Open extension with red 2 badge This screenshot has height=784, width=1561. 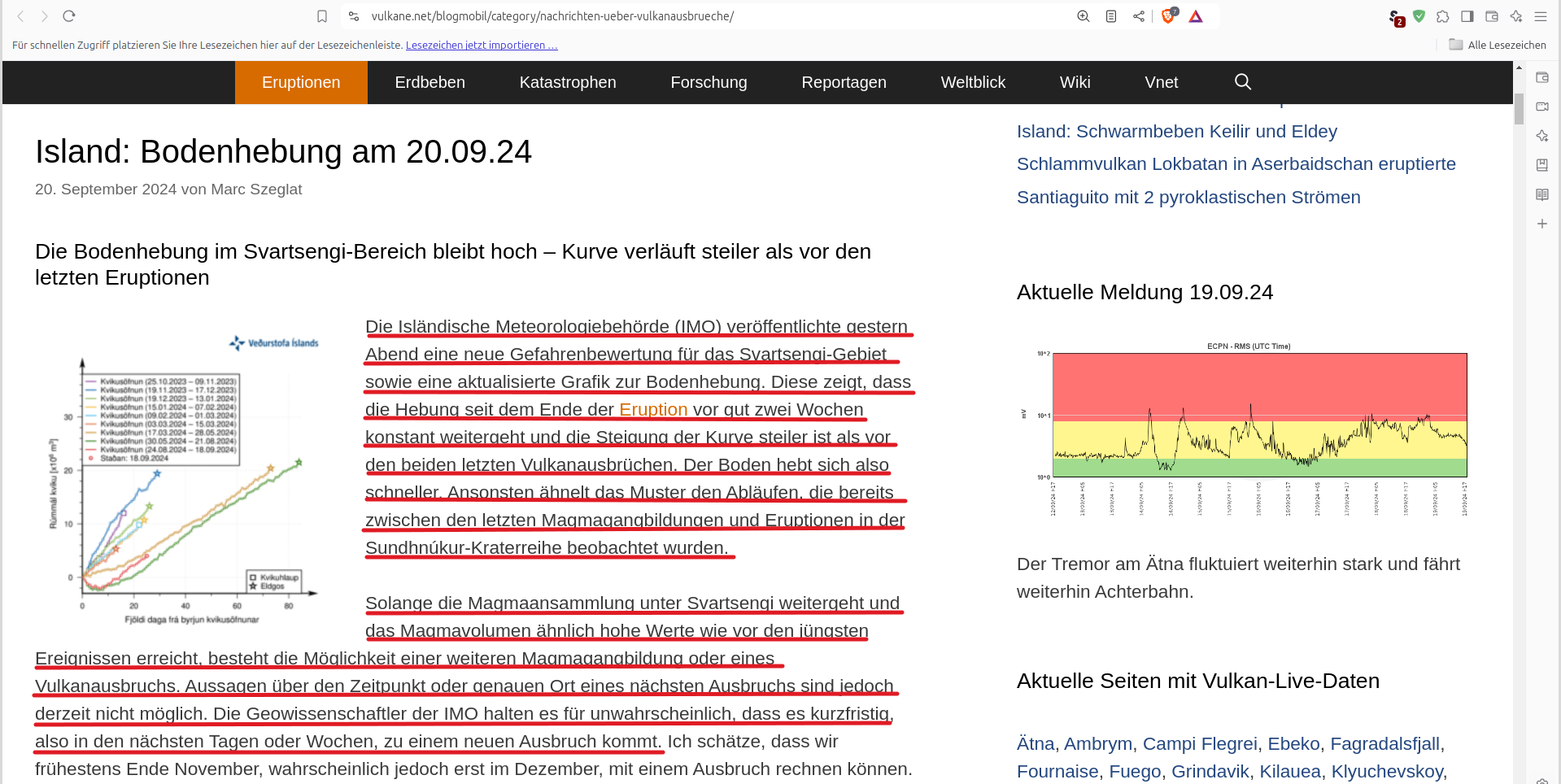[1396, 18]
